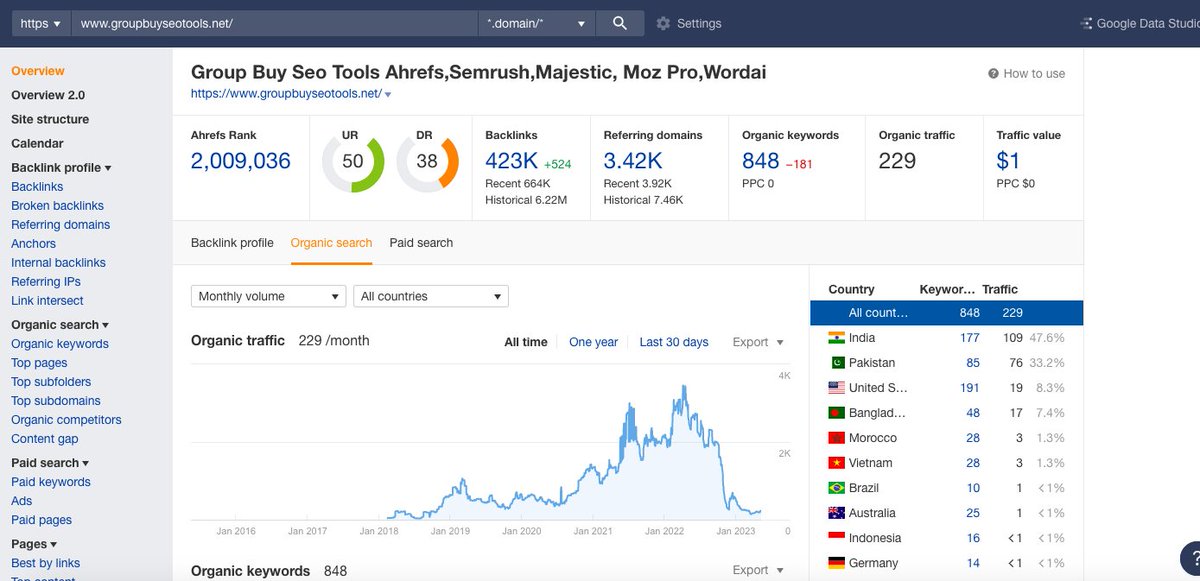
Task: Click the United States flag icon
Action: [837, 388]
